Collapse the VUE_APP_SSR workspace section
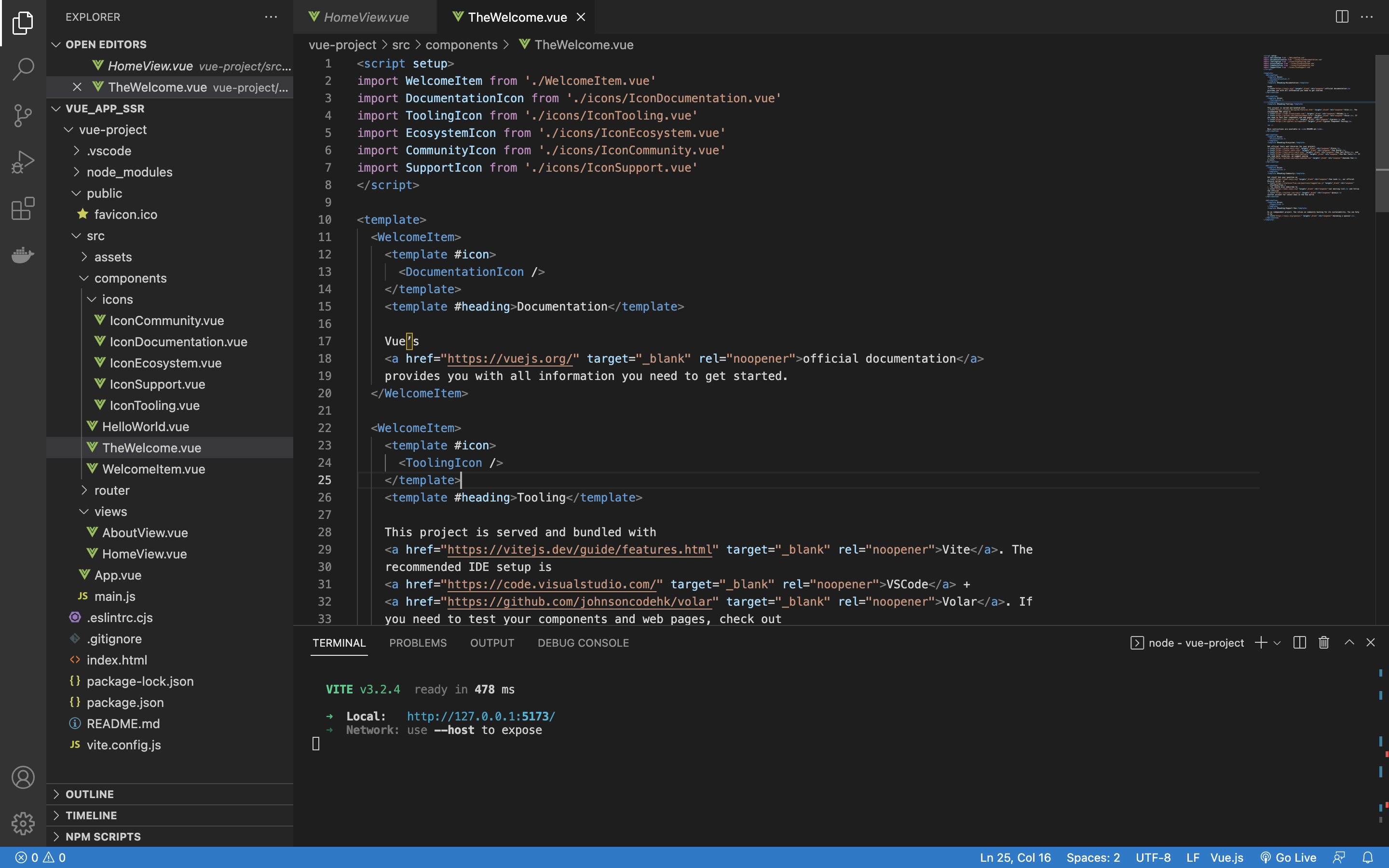The width and height of the screenshot is (1389, 868). click(x=170, y=108)
